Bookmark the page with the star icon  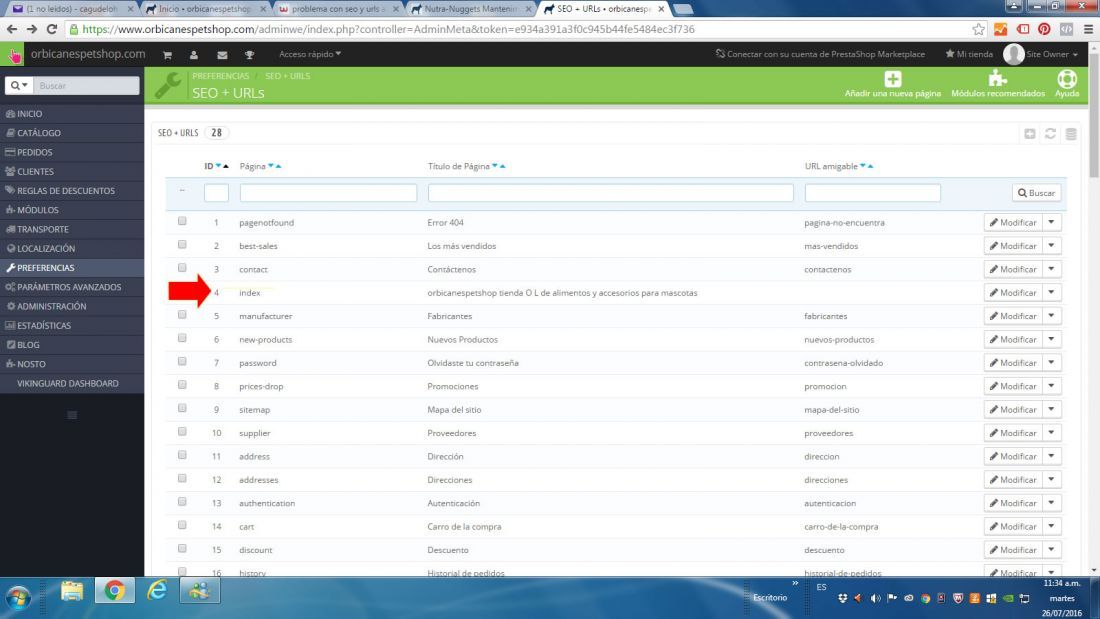click(979, 29)
